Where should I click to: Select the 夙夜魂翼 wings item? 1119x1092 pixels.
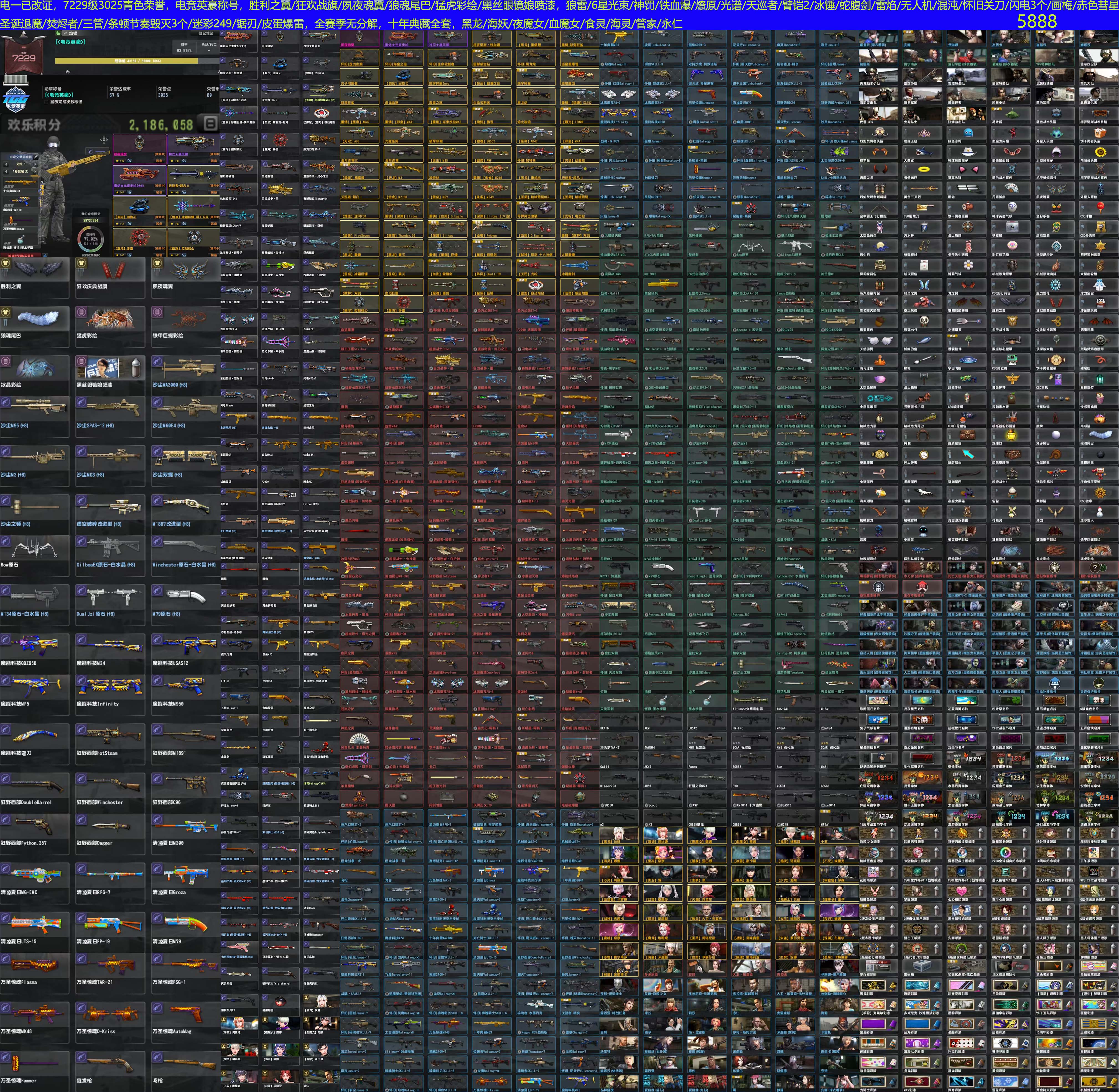tap(186, 278)
